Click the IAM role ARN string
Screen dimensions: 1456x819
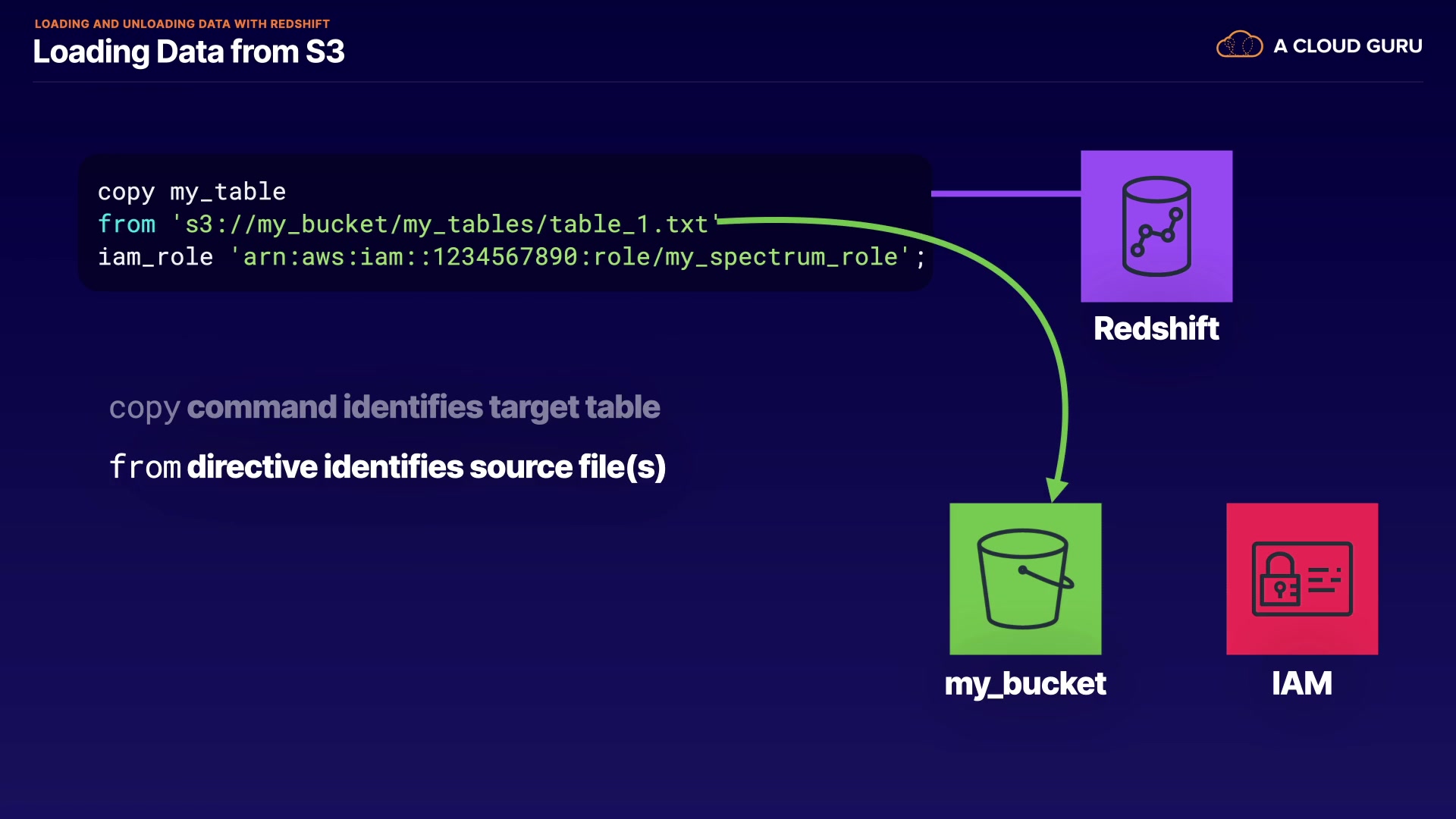click(569, 257)
